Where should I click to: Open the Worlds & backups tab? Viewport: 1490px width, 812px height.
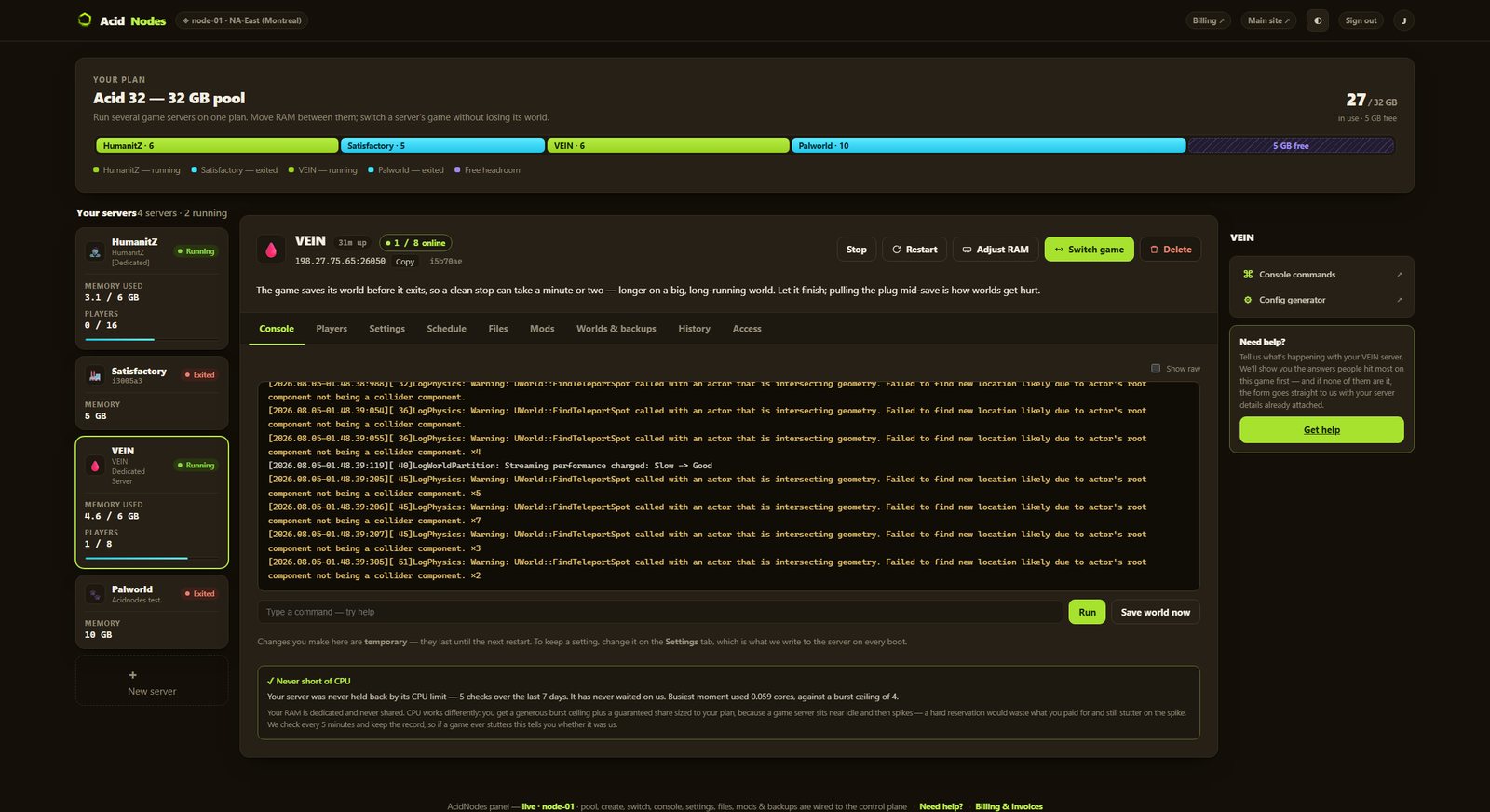pos(616,329)
